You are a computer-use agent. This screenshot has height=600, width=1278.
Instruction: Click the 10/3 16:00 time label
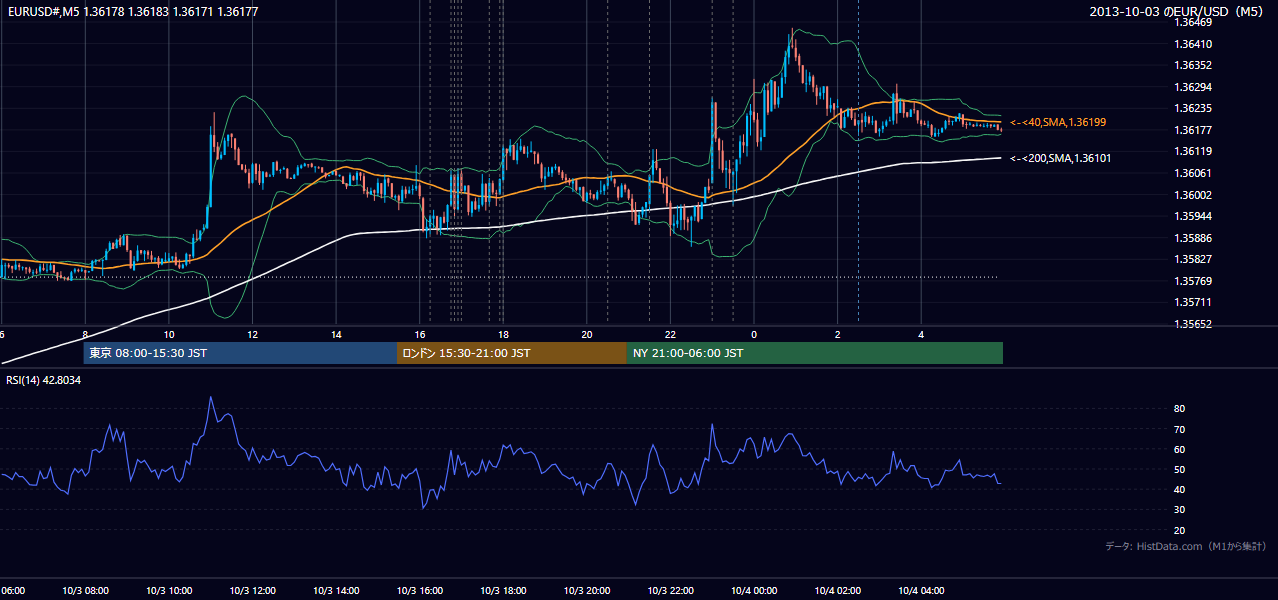pos(420,590)
